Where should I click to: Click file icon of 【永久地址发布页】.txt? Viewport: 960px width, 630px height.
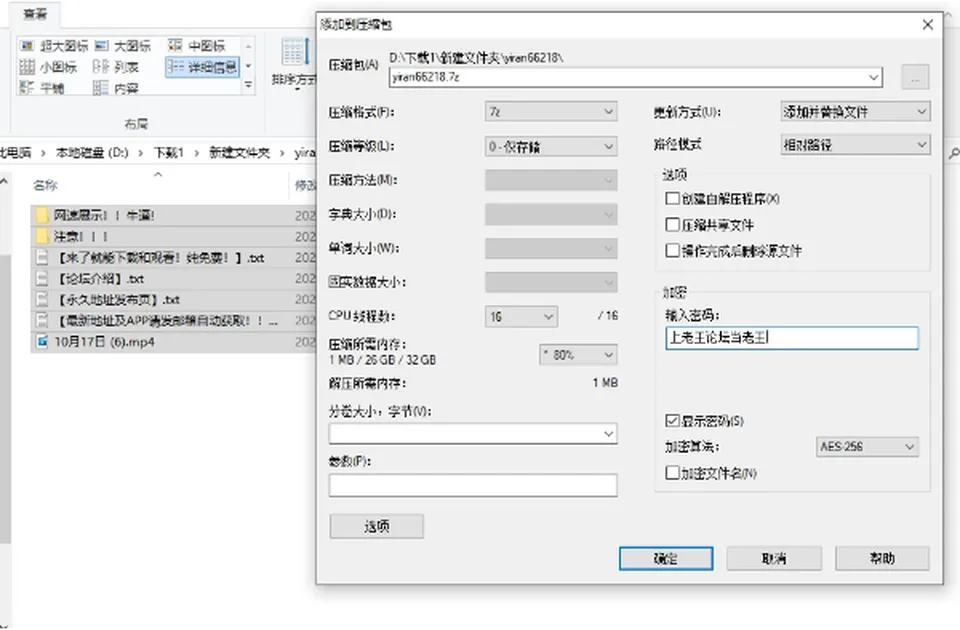(x=42, y=299)
